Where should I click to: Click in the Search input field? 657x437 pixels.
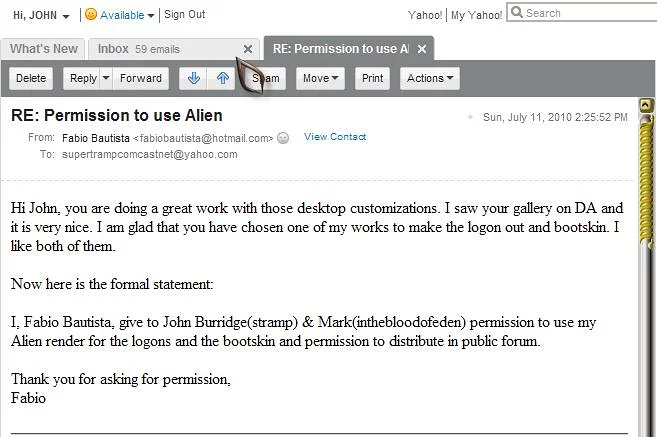587,13
